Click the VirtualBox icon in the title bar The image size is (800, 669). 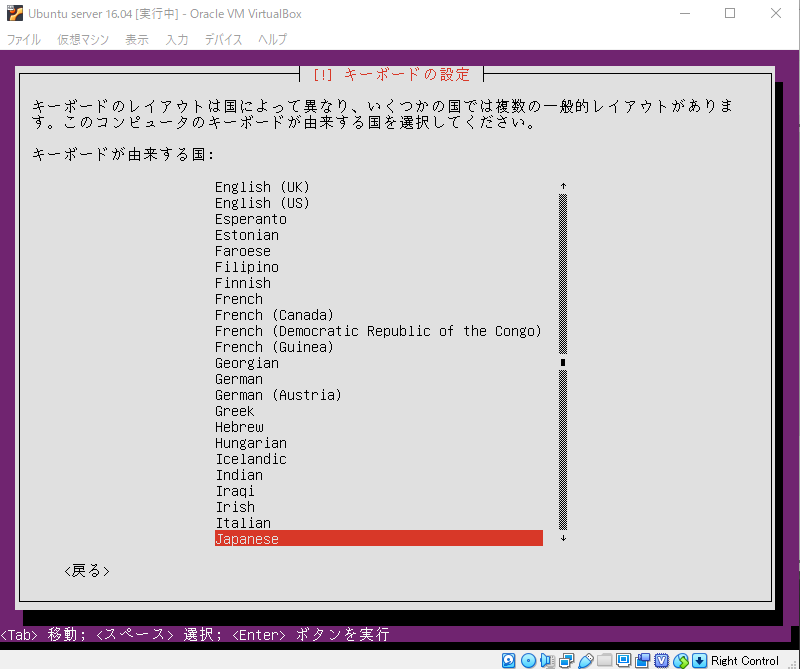[15, 13]
